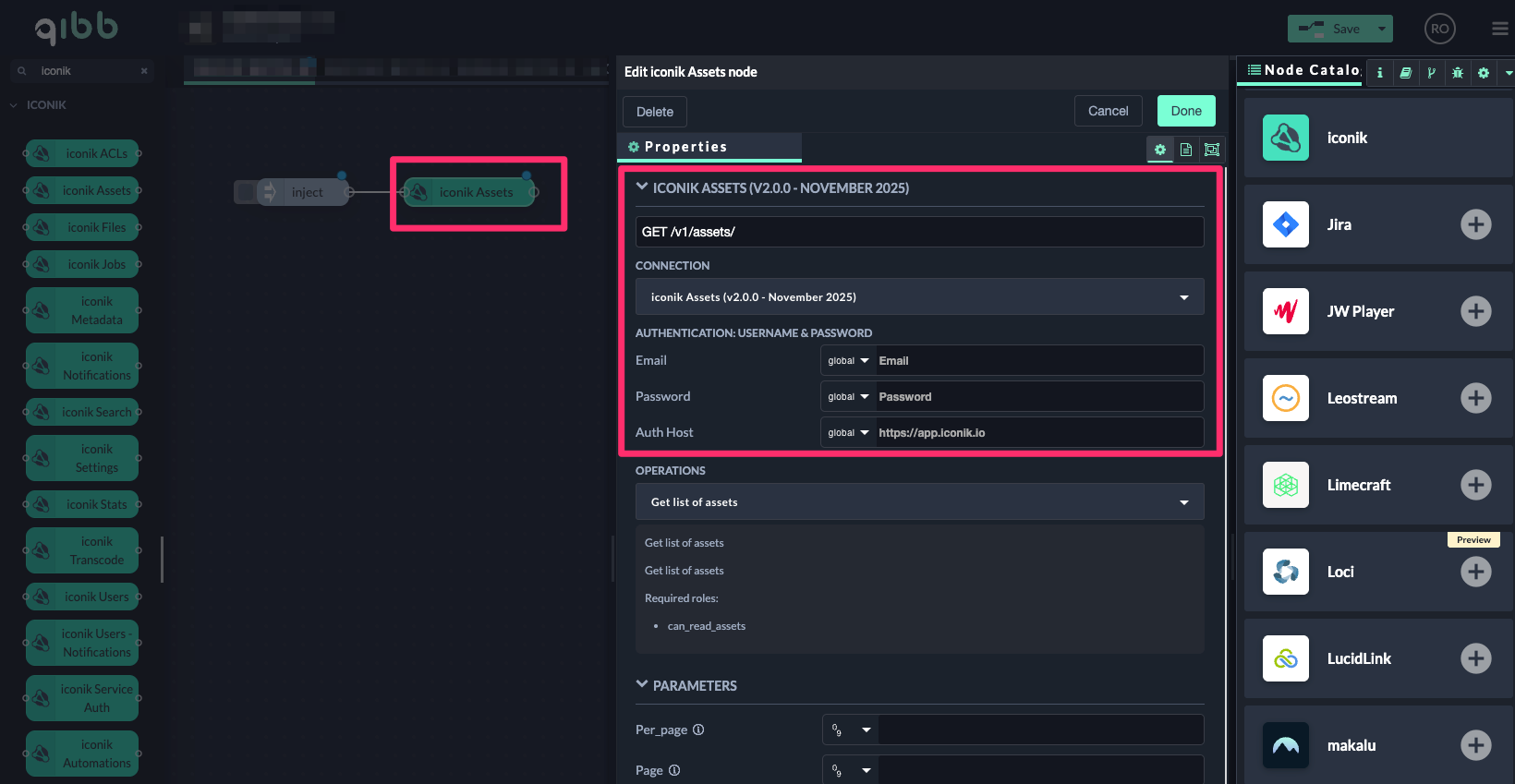The width and height of the screenshot is (1515, 784).
Task: Open the Connection dropdown
Action: (919, 297)
